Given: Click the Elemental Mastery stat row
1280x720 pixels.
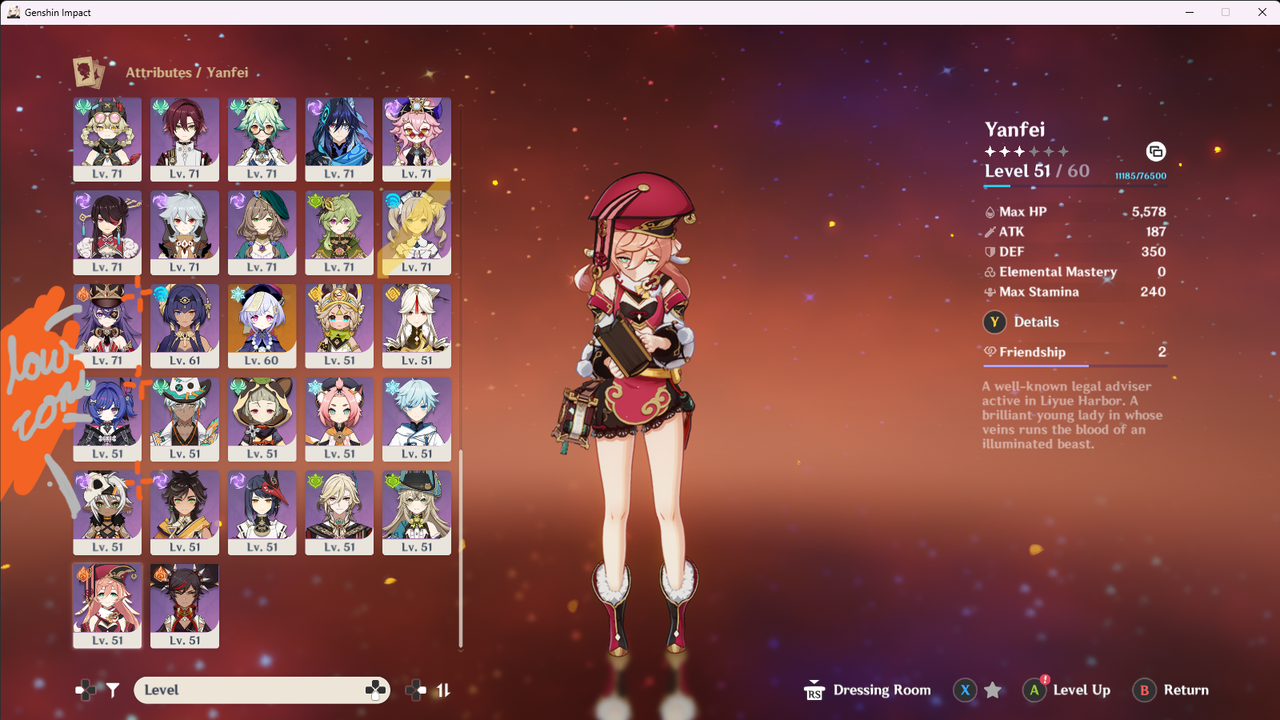Looking at the screenshot, I should 1075,272.
